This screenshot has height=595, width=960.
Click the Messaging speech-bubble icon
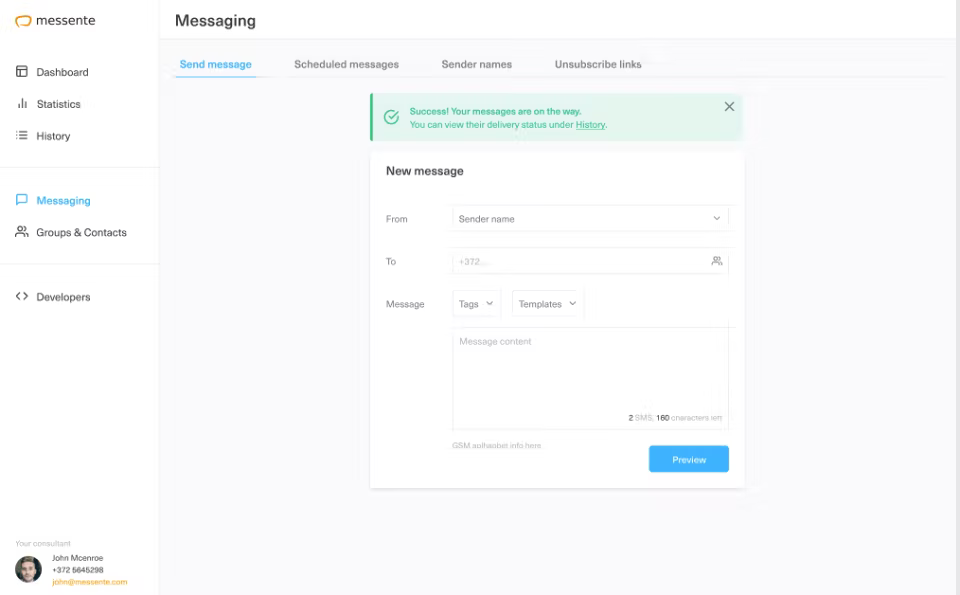(22, 200)
